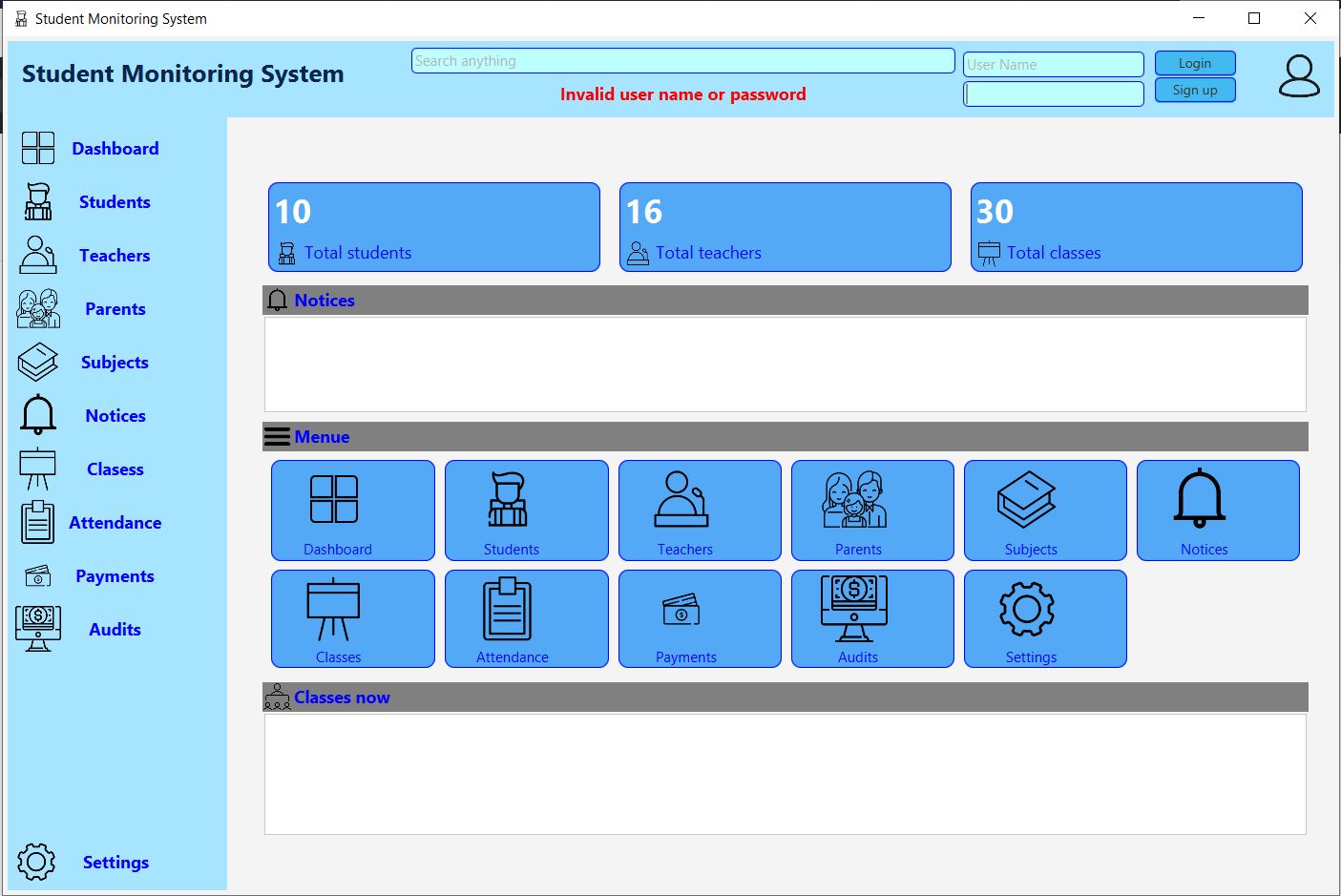
Task: Open Students from the left sidebar
Action: pyautogui.click(x=115, y=202)
